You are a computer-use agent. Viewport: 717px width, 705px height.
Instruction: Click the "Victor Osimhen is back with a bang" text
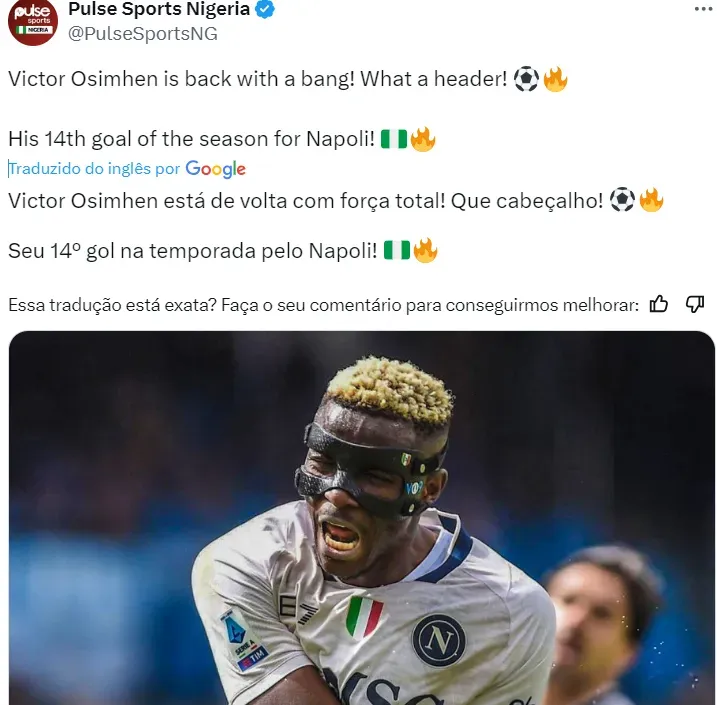pyautogui.click(x=182, y=79)
